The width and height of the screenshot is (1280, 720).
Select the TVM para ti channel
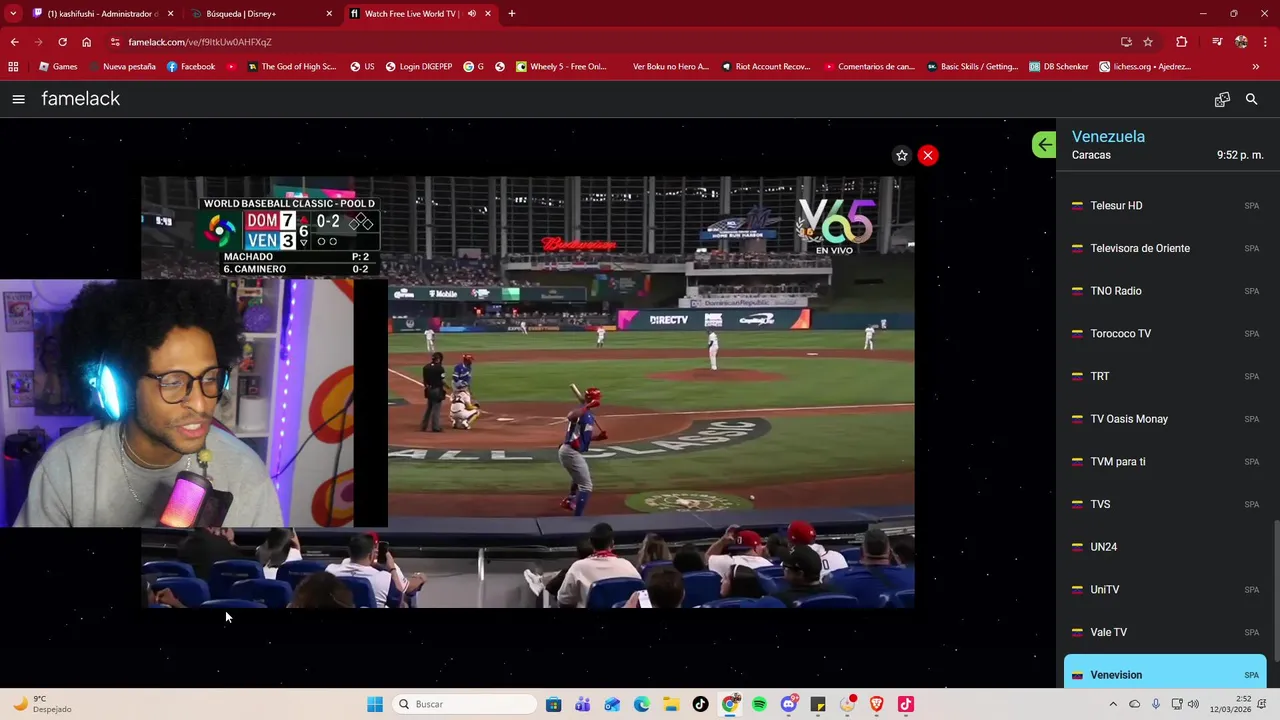point(1165,462)
